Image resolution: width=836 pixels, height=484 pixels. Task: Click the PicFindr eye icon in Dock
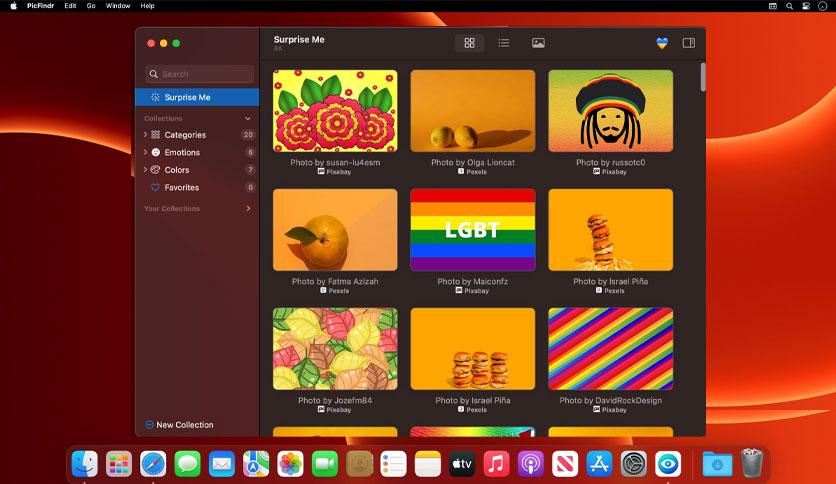(x=668, y=463)
